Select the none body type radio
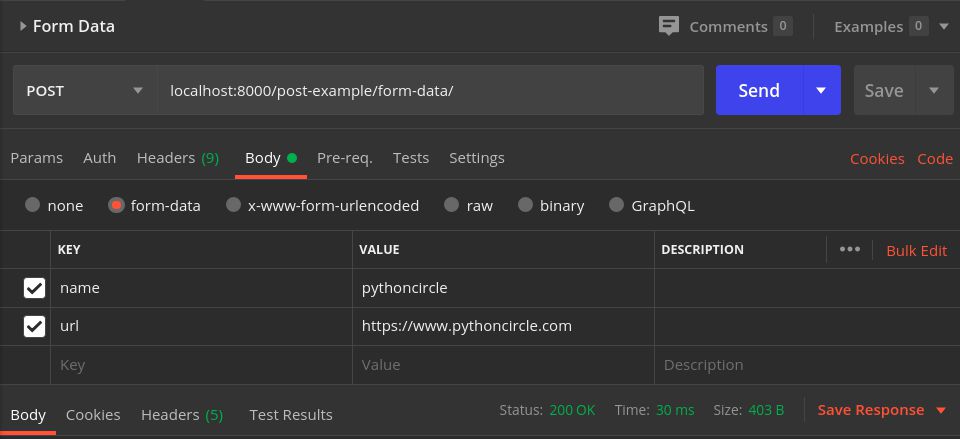The image size is (960, 439). [32, 205]
